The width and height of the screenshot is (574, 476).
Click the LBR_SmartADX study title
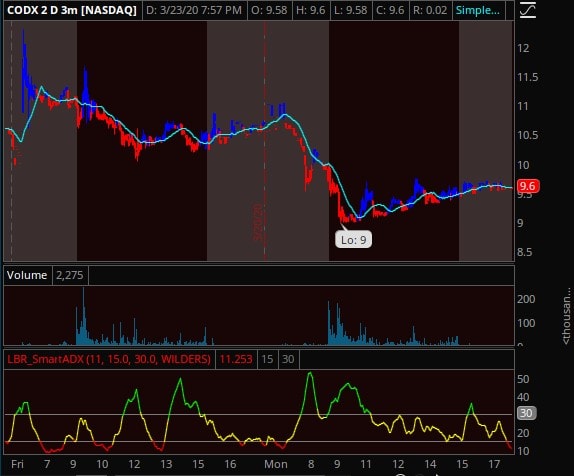[109, 359]
